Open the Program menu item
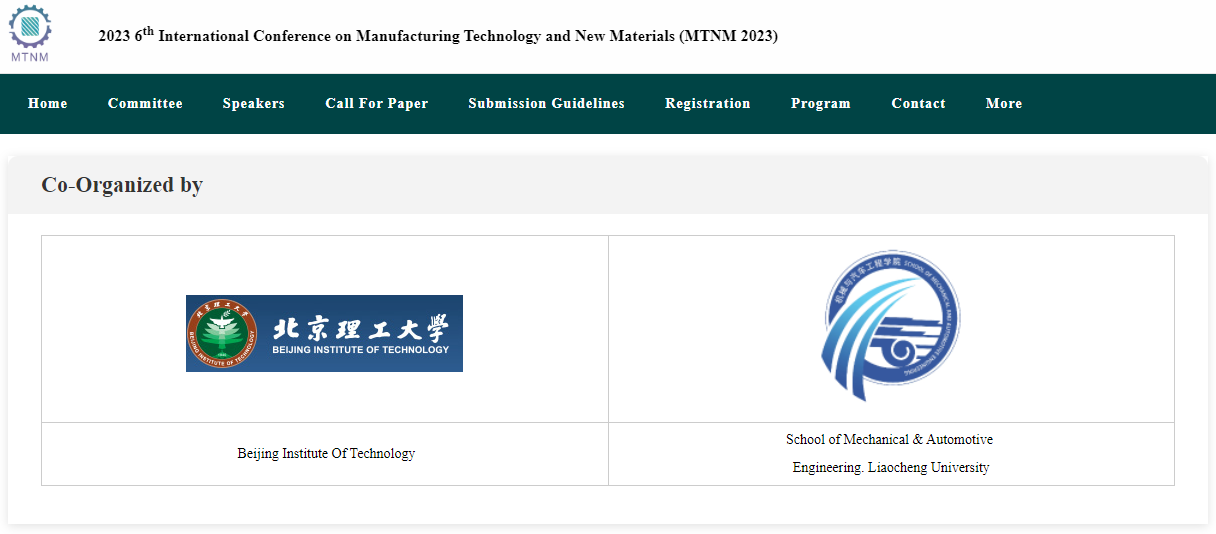 [x=821, y=103]
